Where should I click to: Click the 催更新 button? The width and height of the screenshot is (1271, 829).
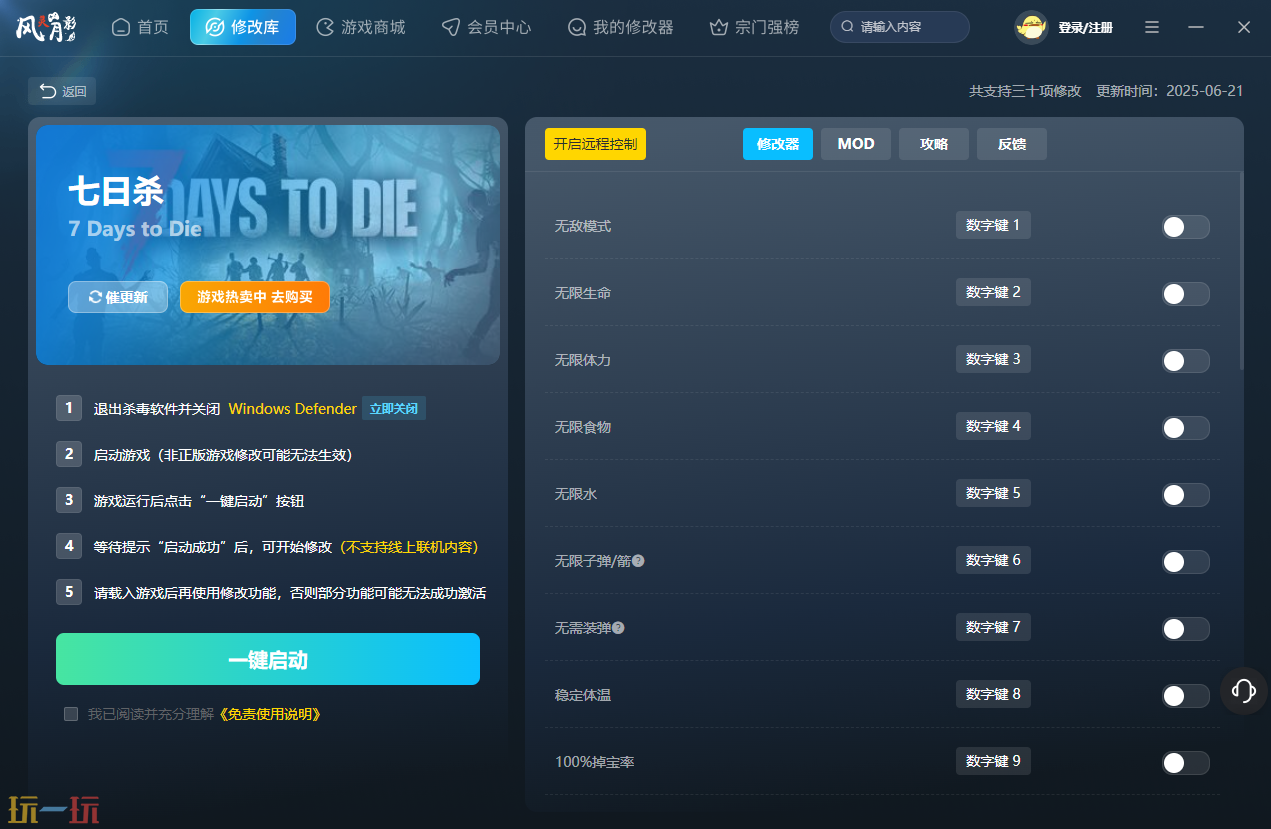[118, 297]
